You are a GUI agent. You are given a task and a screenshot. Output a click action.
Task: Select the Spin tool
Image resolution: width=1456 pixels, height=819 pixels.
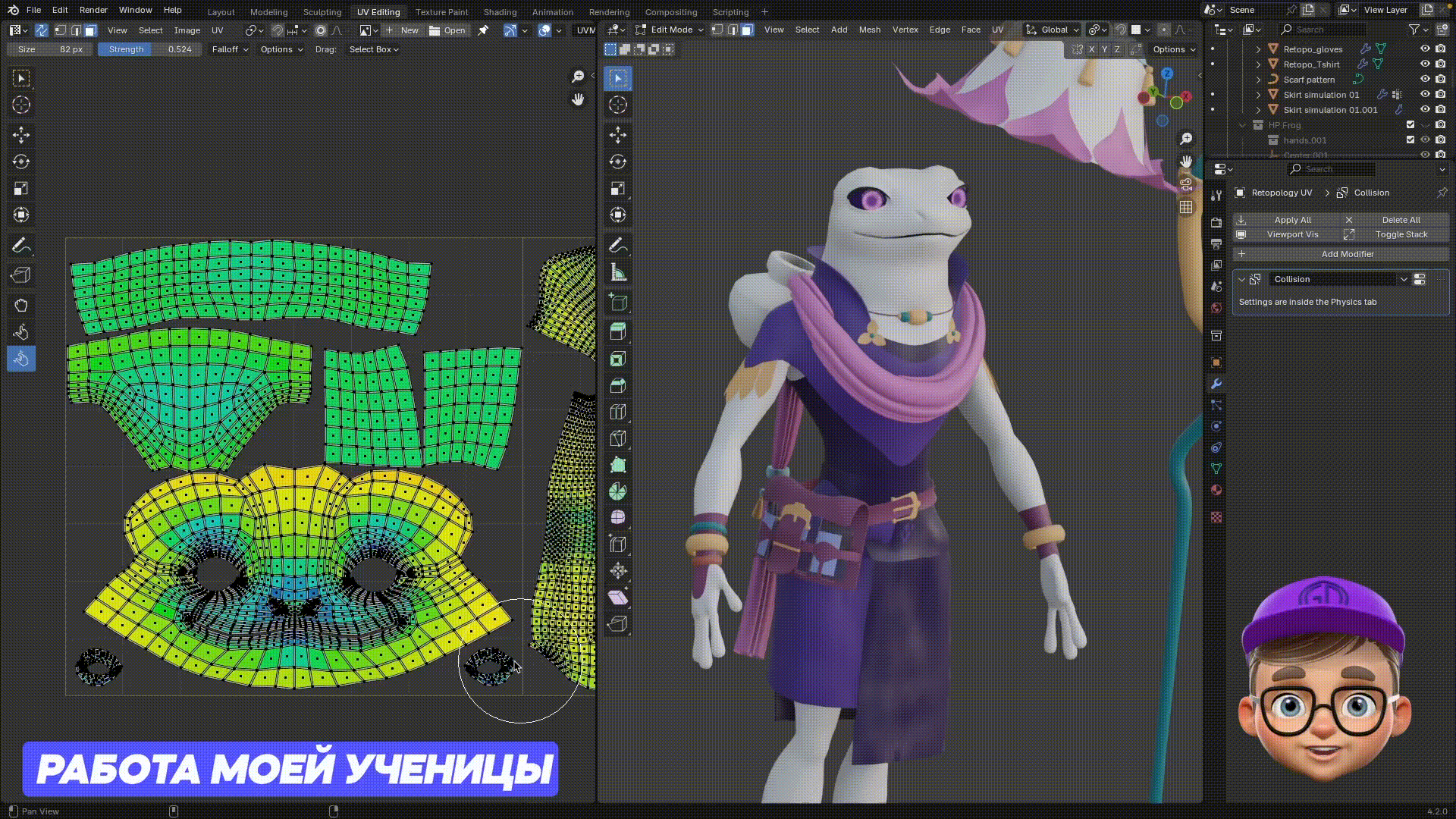(618, 491)
